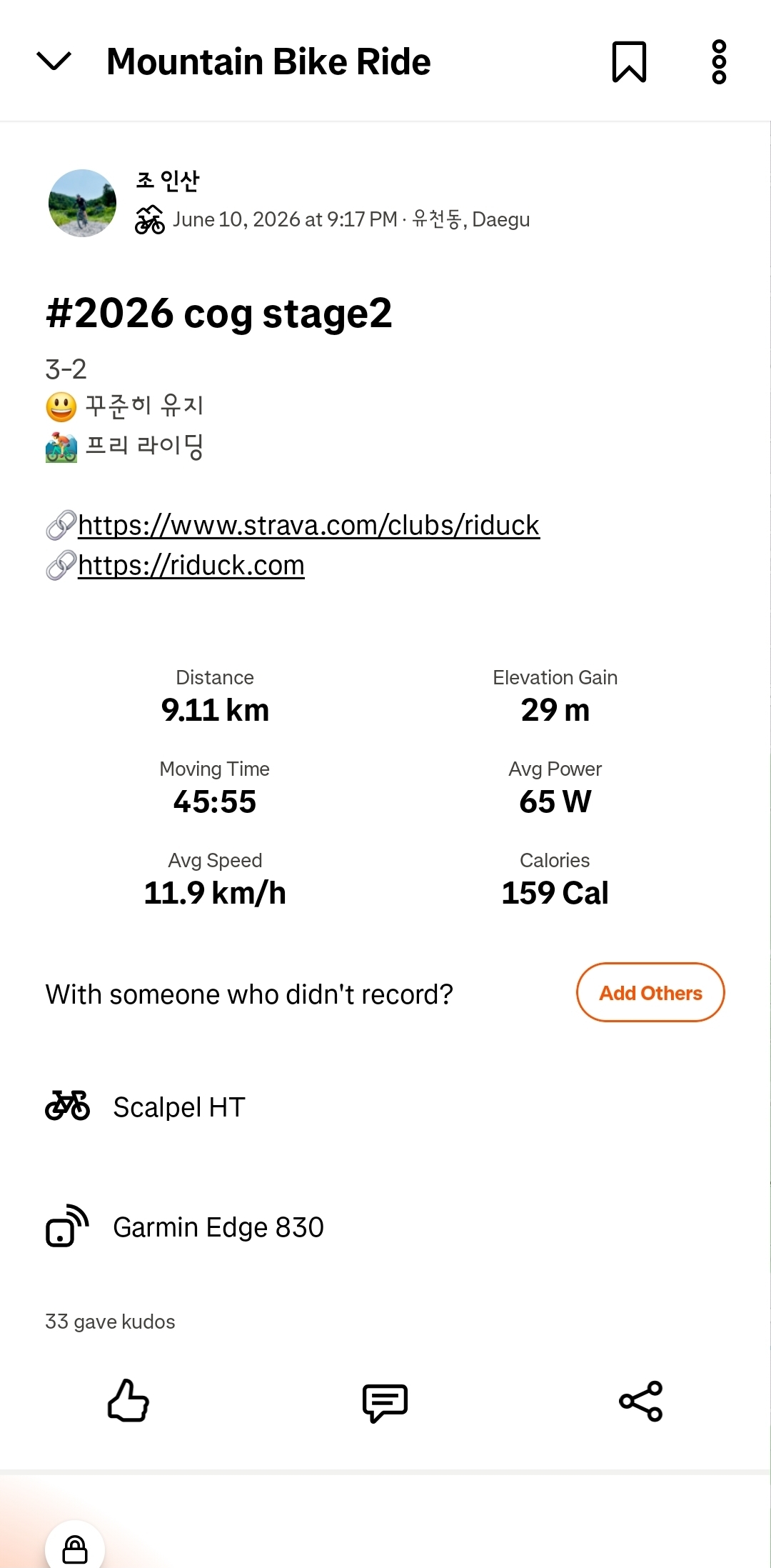771x1568 pixels.
Task: View the 33 gave kudos list
Action: (x=110, y=1322)
